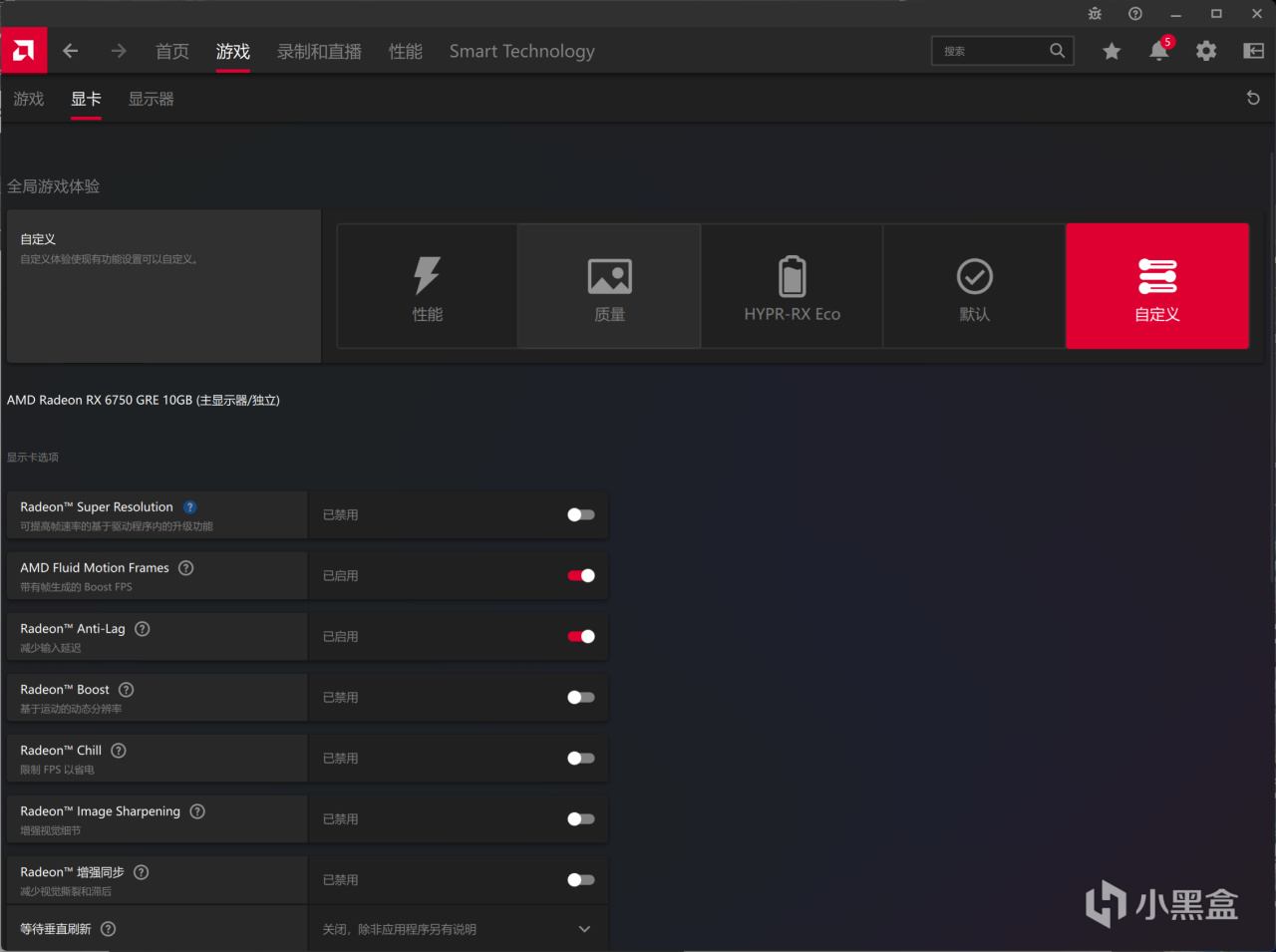Click the 关闭，除非应用程序另有说明 value
This screenshot has height=952, width=1276.
point(399,929)
